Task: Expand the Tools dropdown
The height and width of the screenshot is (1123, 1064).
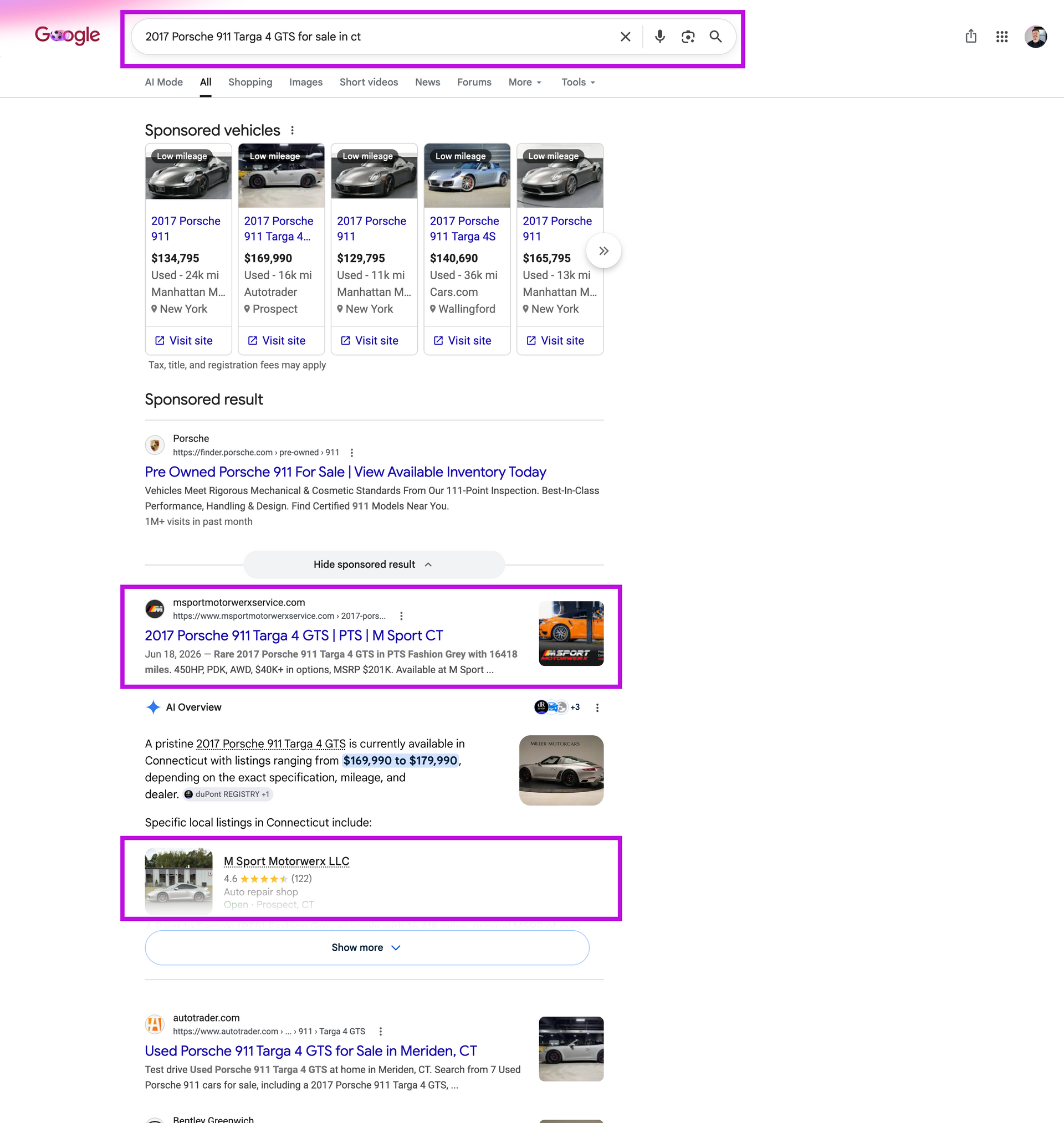Action: (578, 82)
